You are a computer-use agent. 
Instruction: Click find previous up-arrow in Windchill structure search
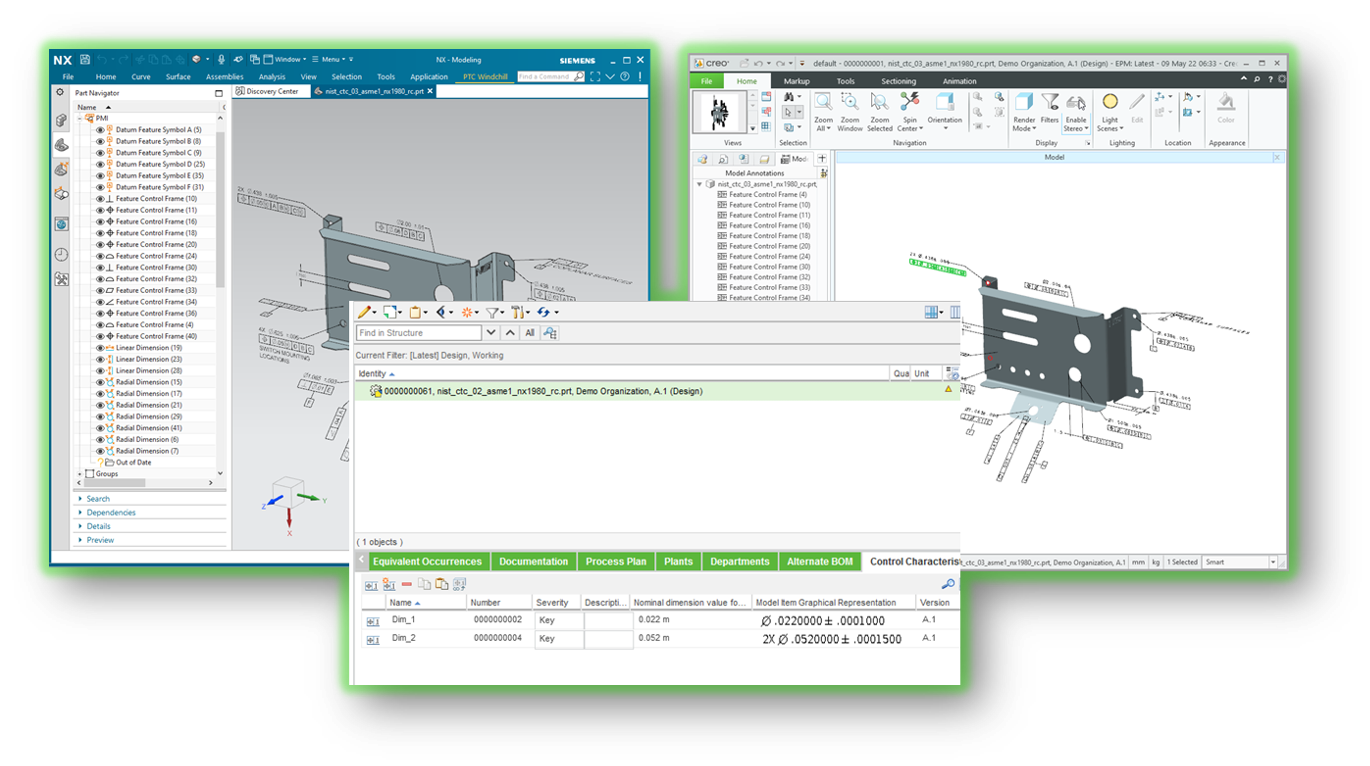(511, 333)
